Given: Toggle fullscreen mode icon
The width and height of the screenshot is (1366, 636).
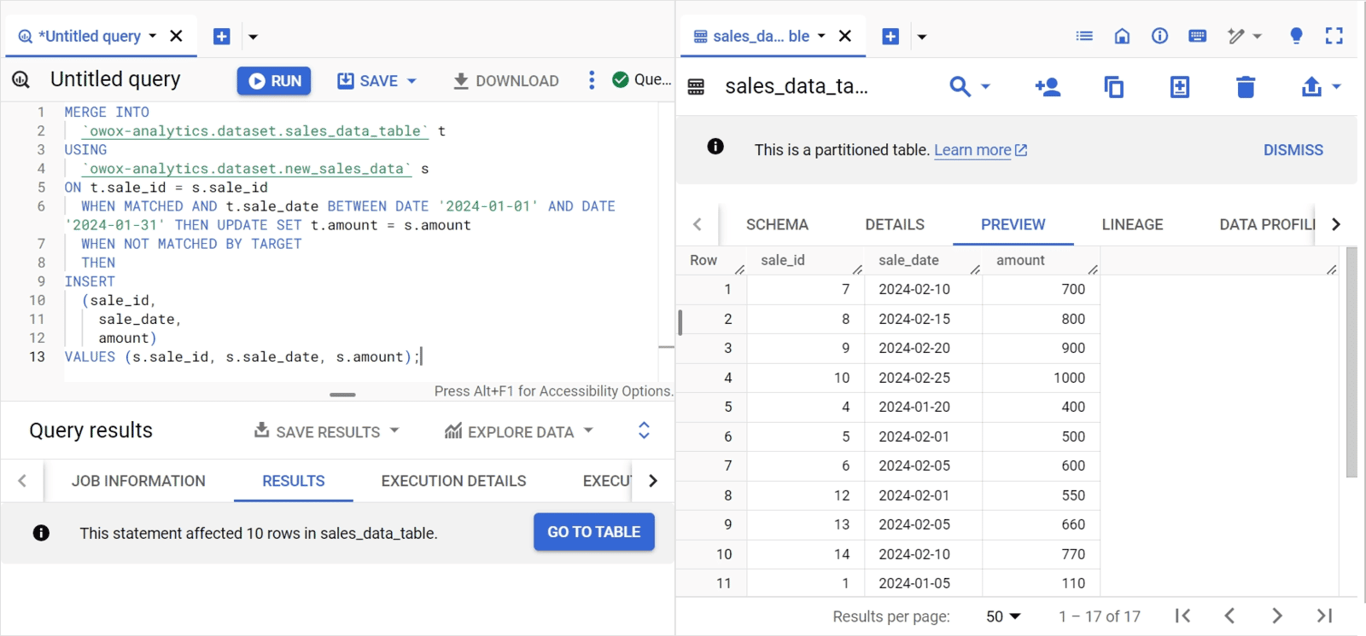Looking at the screenshot, I should [1334, 36].
